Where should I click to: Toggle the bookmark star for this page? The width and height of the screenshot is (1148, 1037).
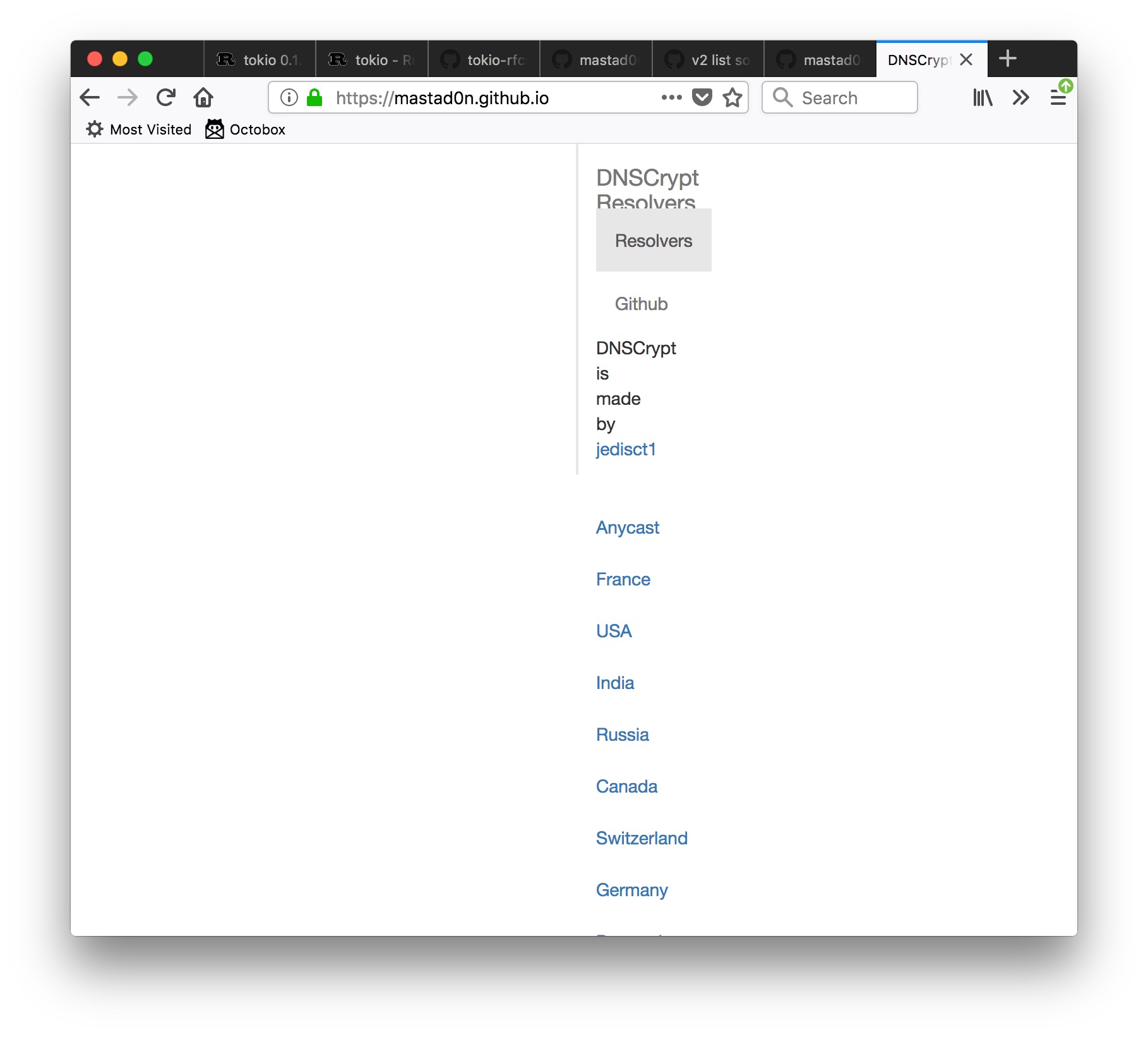coord(732,97)
